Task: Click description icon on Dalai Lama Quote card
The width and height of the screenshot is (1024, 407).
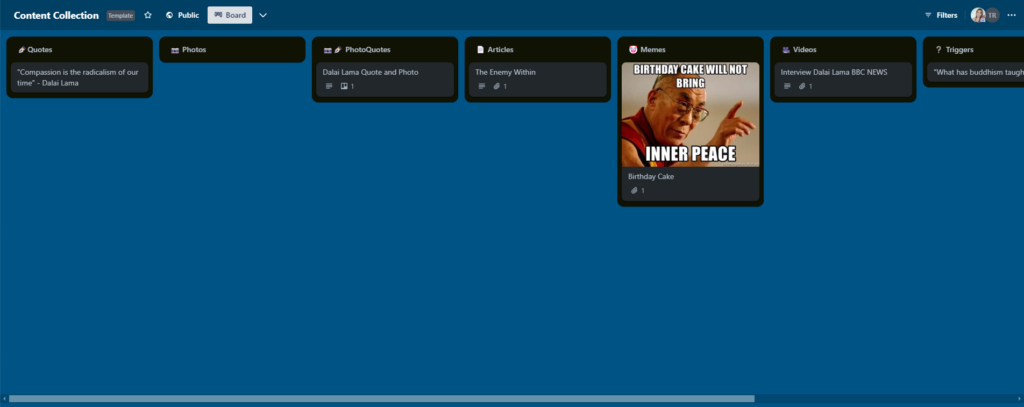Action: pyautogui.click(x=328, y=86)
